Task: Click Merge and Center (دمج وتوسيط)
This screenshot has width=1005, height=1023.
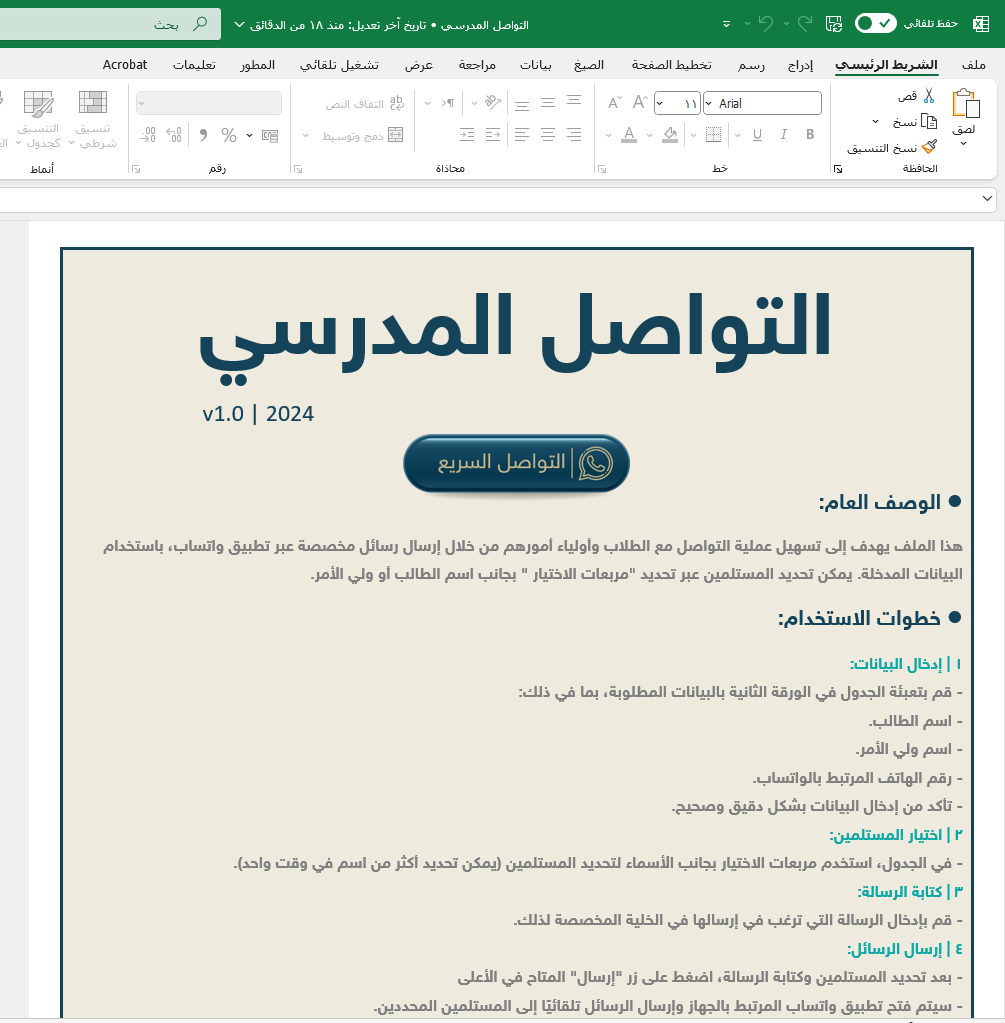Action: pos(363,135)
